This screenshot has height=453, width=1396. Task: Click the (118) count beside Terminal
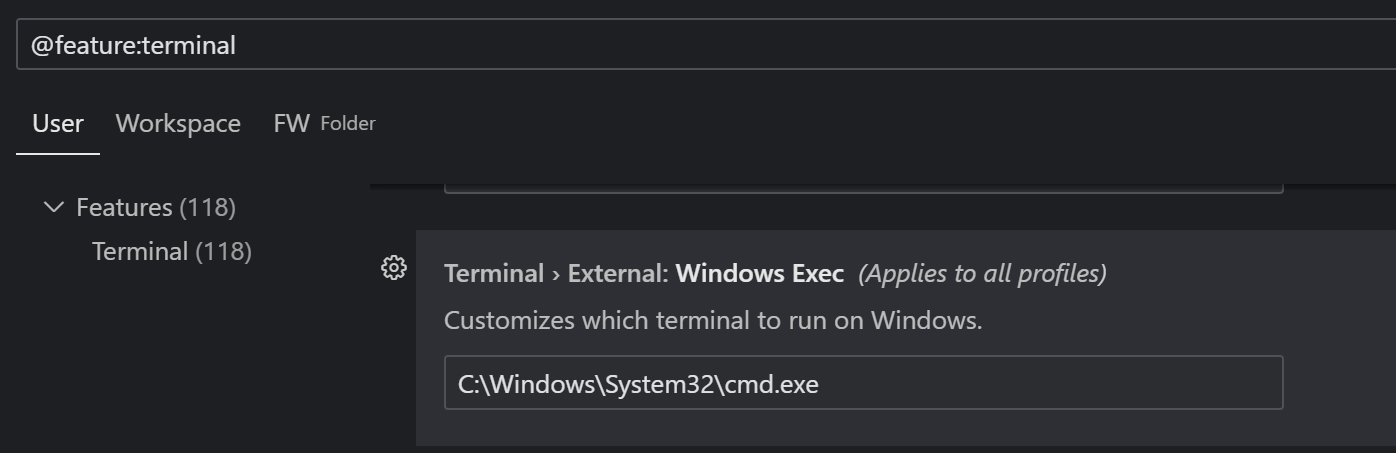click(x=223, y=252)
